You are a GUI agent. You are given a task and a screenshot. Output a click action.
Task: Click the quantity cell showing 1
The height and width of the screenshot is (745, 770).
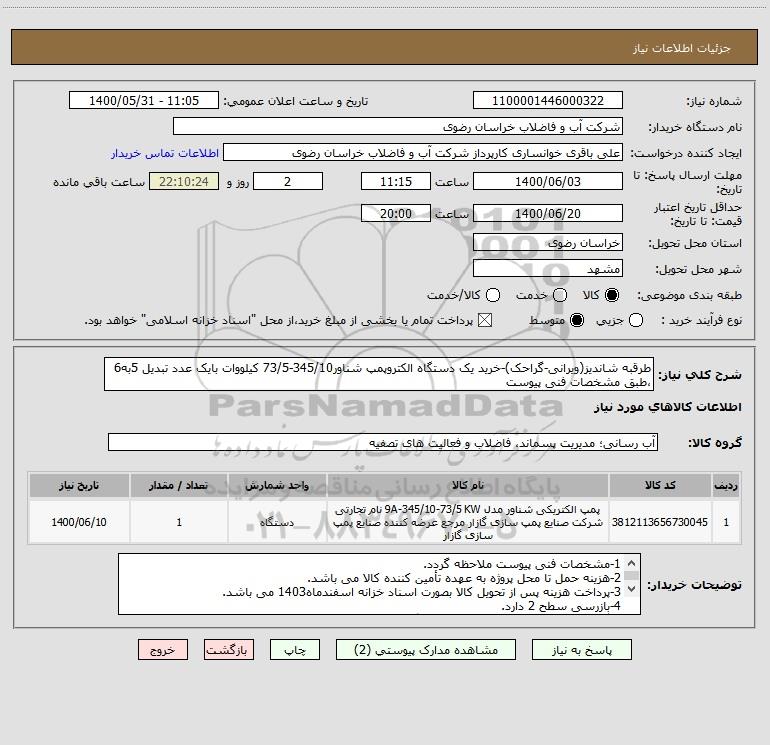point(179,522)
